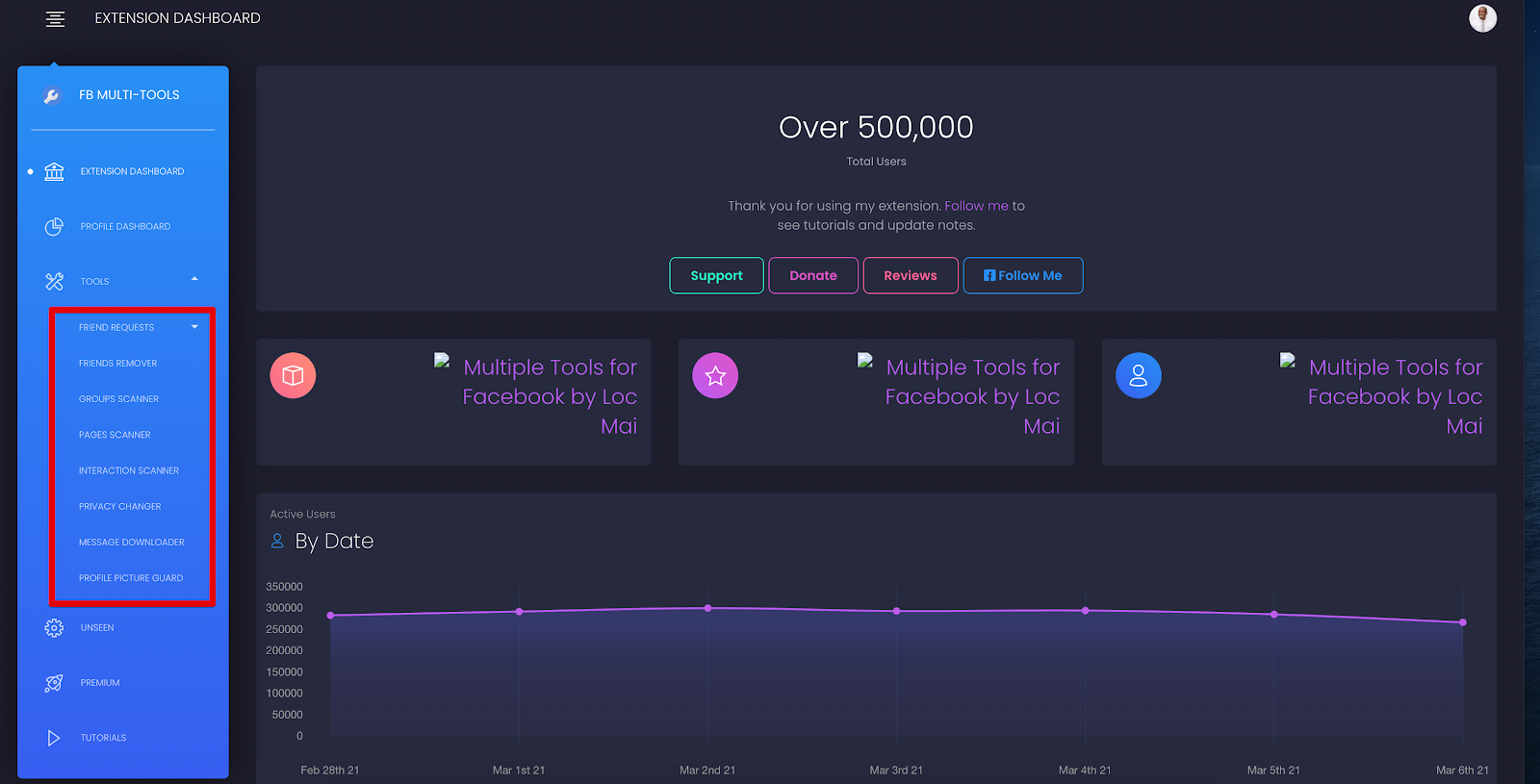Click the 'Mar 5th 21' x-axis label

pos(1273,771)
